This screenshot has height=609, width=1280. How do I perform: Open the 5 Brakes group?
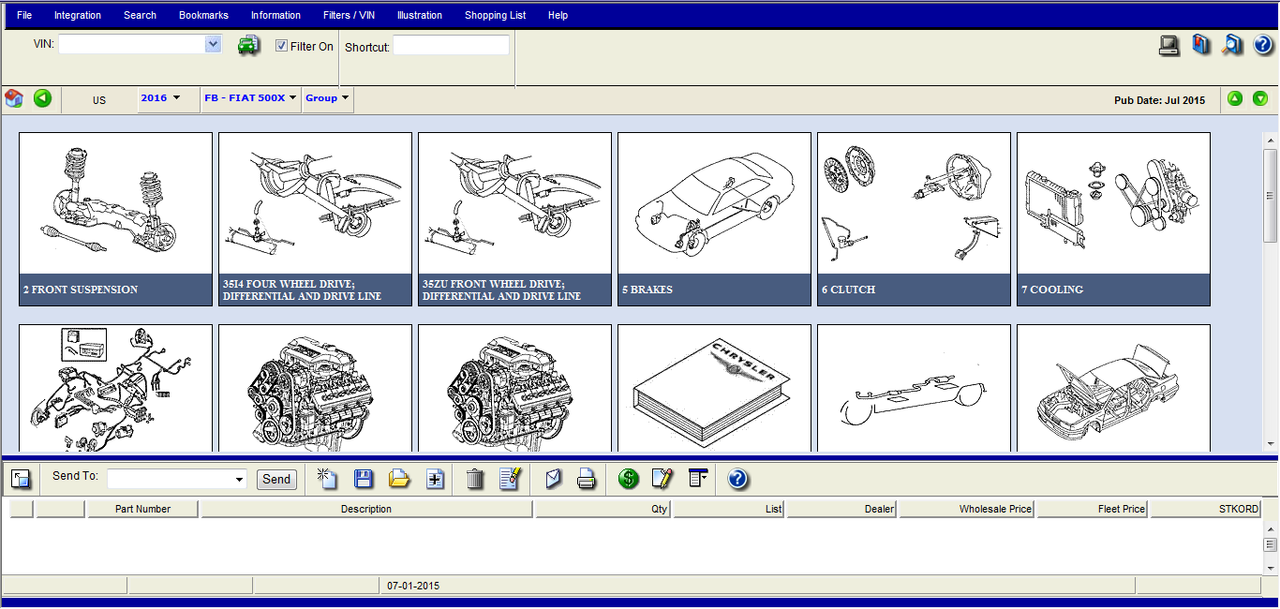coord(714,219)
